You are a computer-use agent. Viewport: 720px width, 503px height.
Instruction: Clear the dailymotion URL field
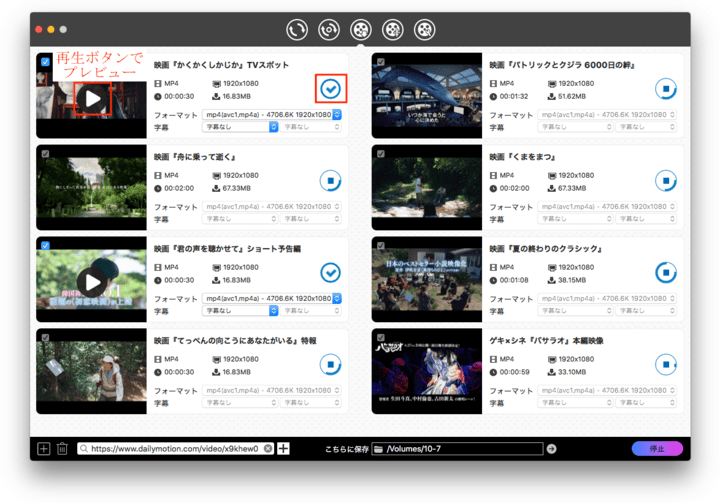pos(268,449)
